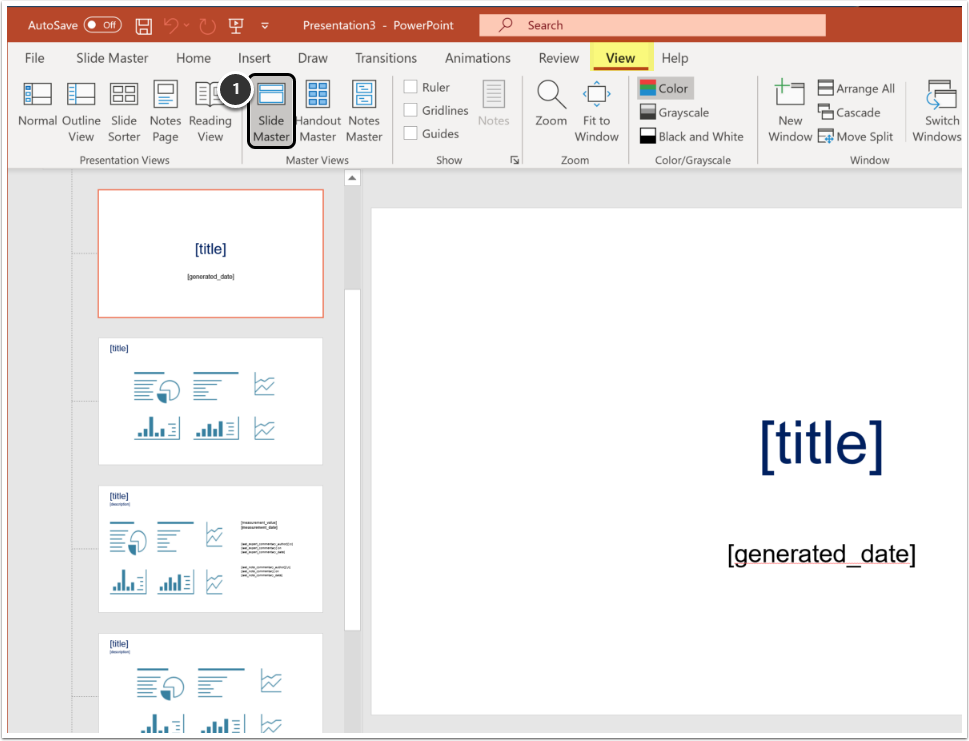Enable Guides display
The height and width of the screenshot is (741, 969).
pyautogui.click(x=408, y=133)
